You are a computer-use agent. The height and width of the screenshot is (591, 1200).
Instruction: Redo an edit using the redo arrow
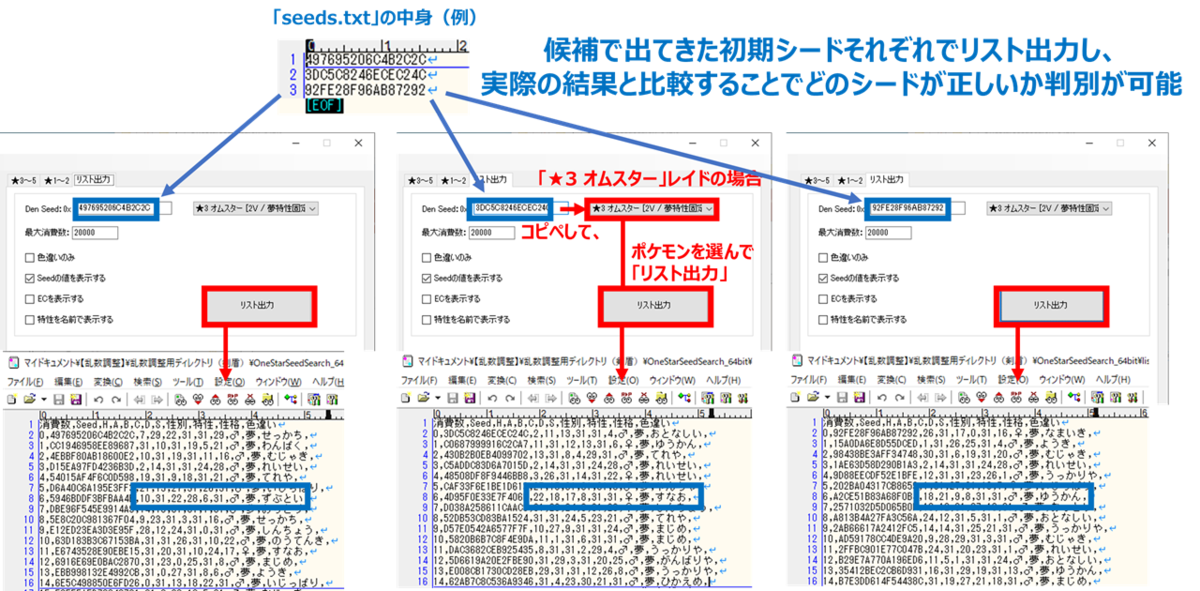[116, 399]
